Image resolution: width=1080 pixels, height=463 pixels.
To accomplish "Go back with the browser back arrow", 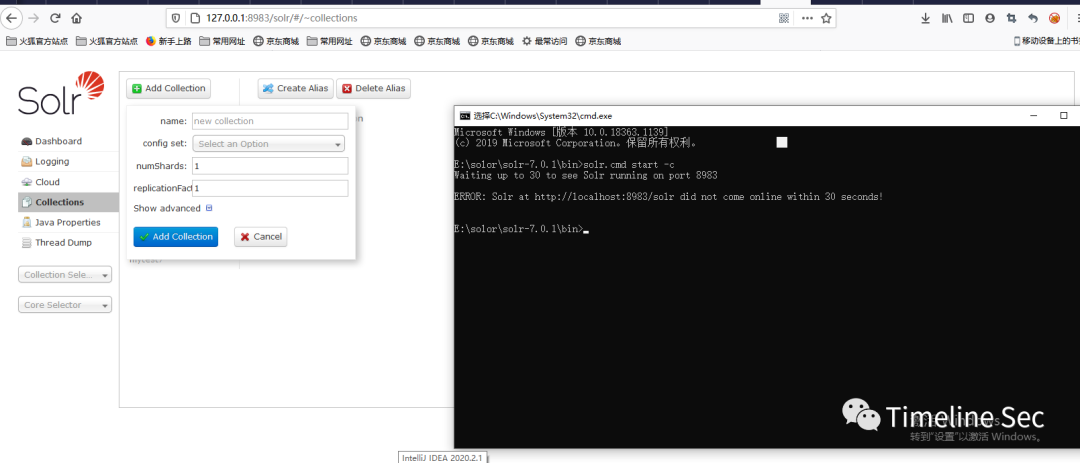I will 12,18.
